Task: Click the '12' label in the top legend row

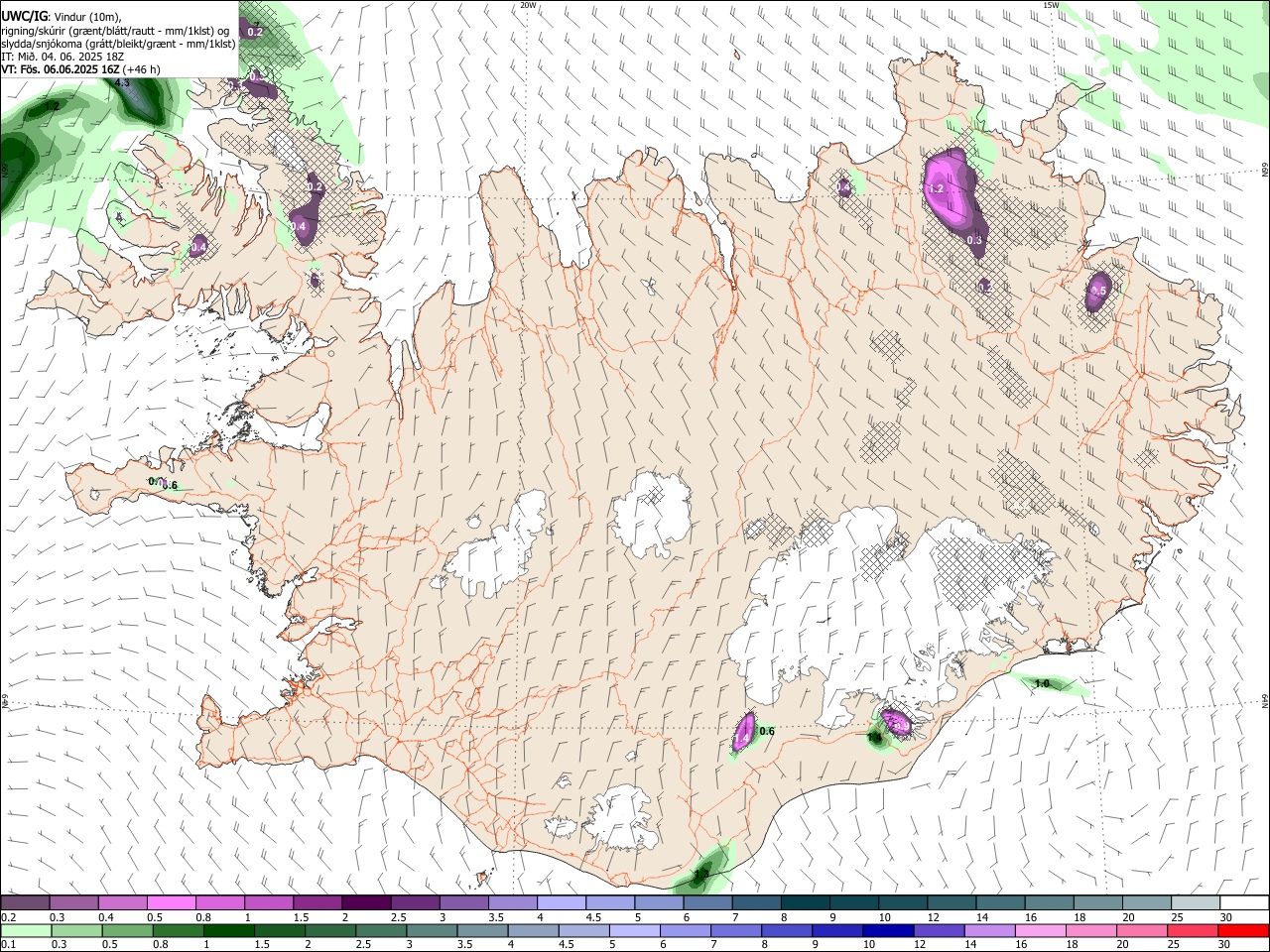Action: (x=933, y=917)
